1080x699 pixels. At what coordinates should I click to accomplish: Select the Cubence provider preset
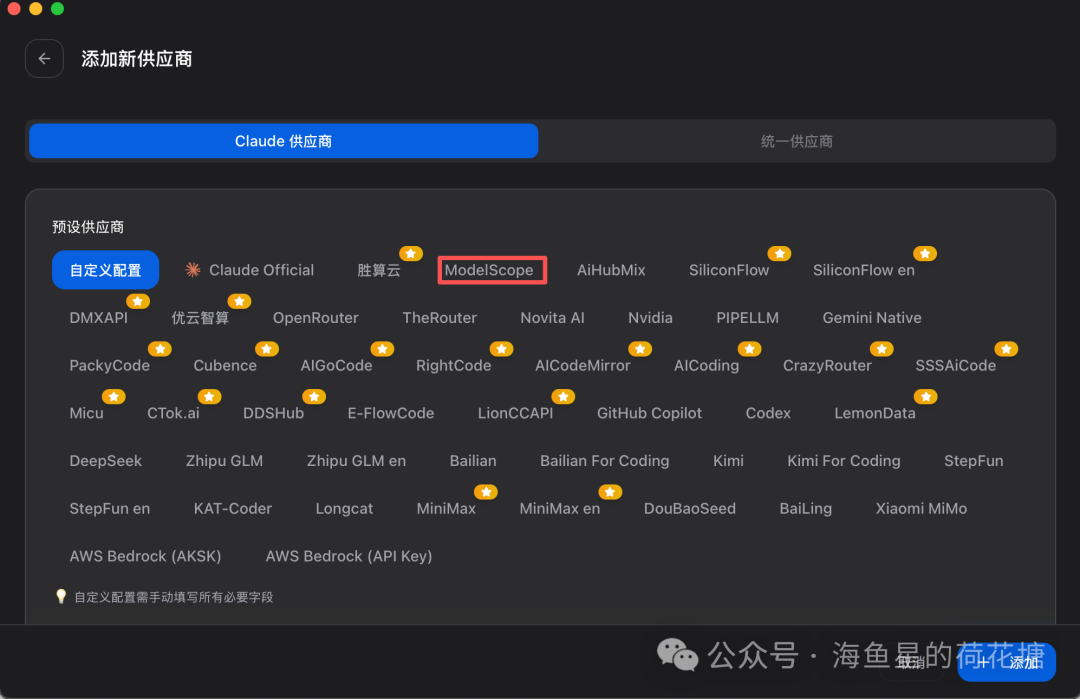(x=225, y=365)
